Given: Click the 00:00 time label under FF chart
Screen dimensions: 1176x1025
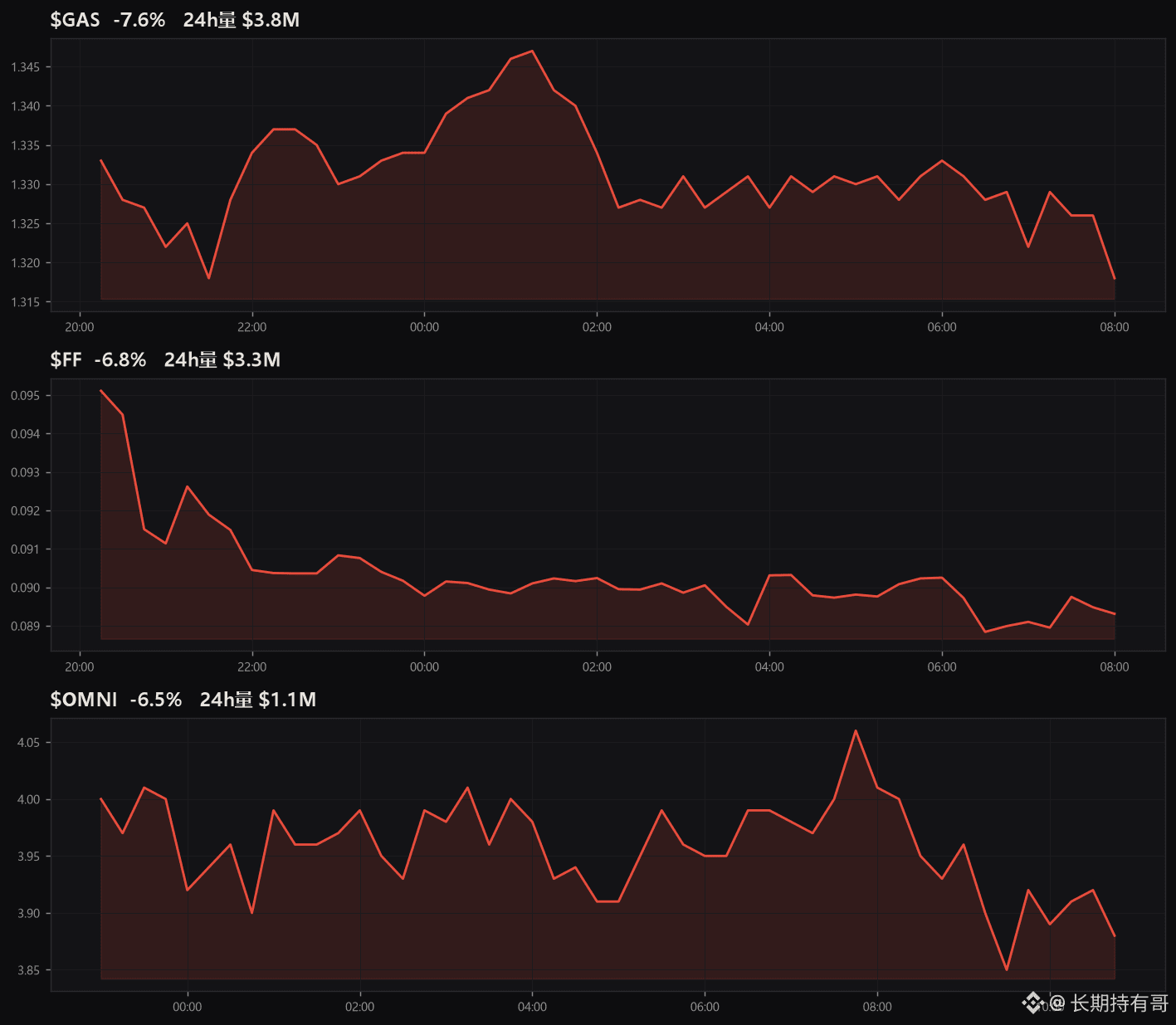Looking at the screenshot, I should (425, 667).
